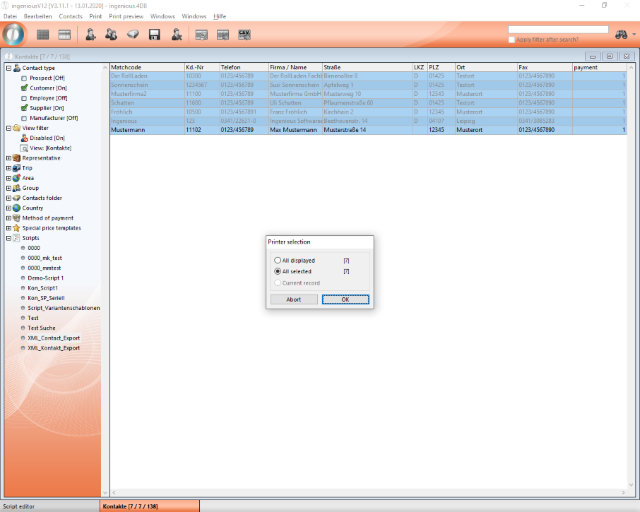Image resolution: width=640 pixels, height=512 pixels.
Task: Select the XML_Contact_Export script
Action: [53, 338]
